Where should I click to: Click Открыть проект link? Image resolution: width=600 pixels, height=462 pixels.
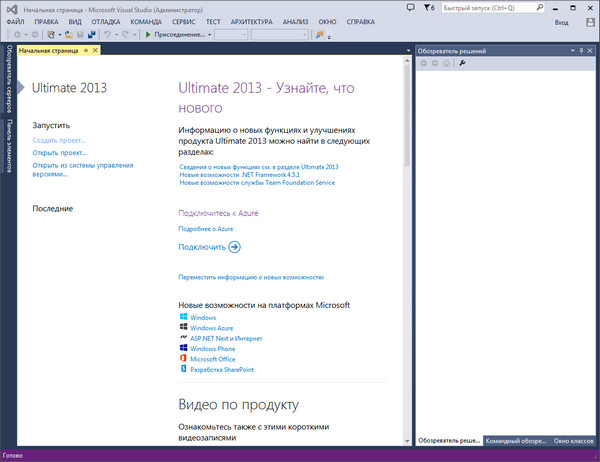tap(59, 153)
